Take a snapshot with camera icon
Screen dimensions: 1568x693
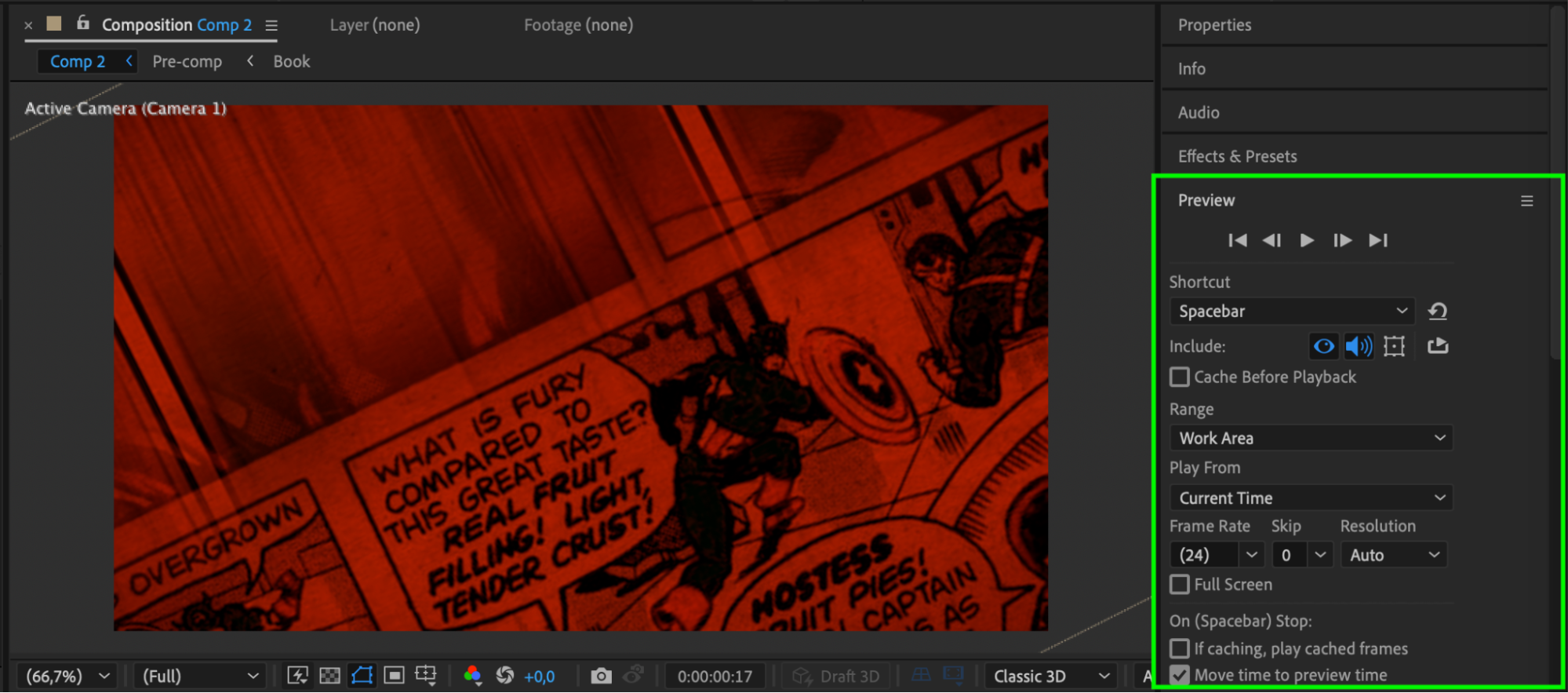click(x=601, y=676)
